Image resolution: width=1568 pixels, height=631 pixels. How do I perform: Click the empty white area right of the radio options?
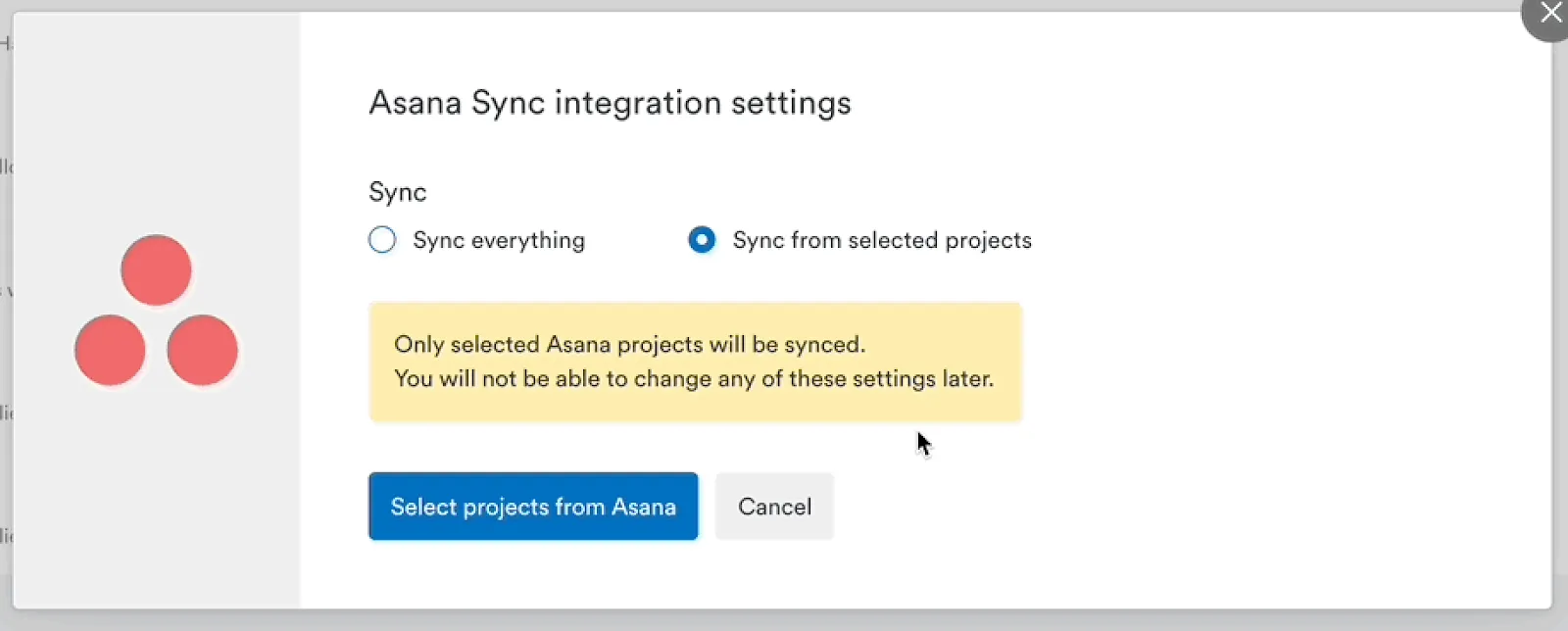[x=1274, y=241]
